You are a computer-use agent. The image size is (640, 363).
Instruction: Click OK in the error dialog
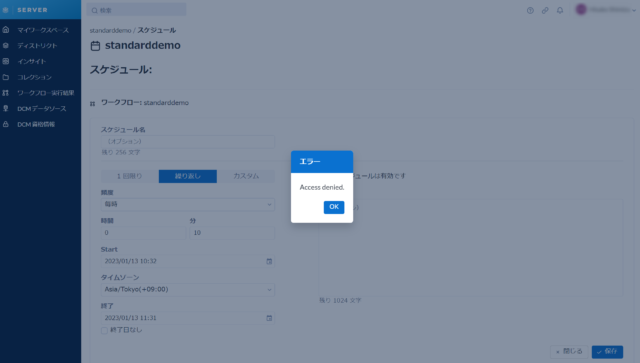coord(334,207)
